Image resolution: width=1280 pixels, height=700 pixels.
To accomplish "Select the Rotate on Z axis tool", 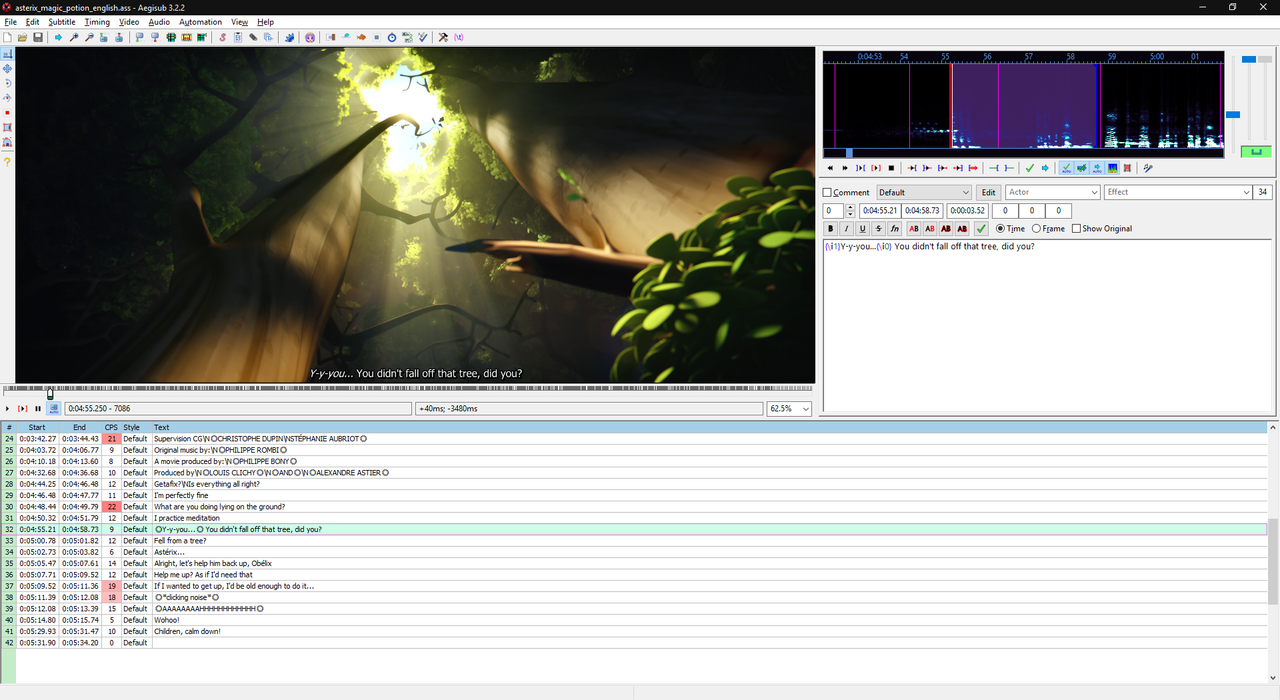I will click(x=7, y=83).
